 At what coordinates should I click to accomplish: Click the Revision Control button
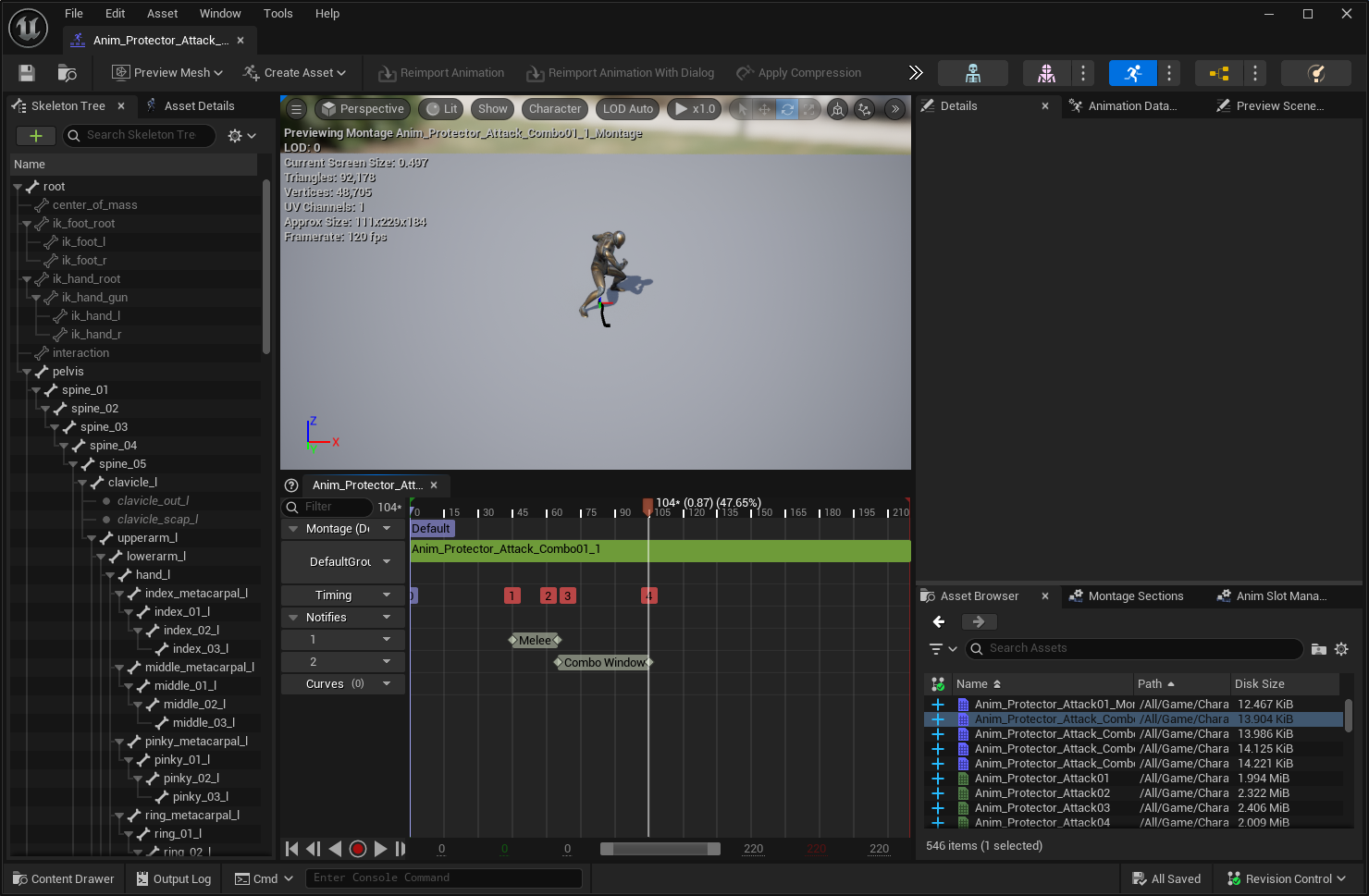point(1287,879)
